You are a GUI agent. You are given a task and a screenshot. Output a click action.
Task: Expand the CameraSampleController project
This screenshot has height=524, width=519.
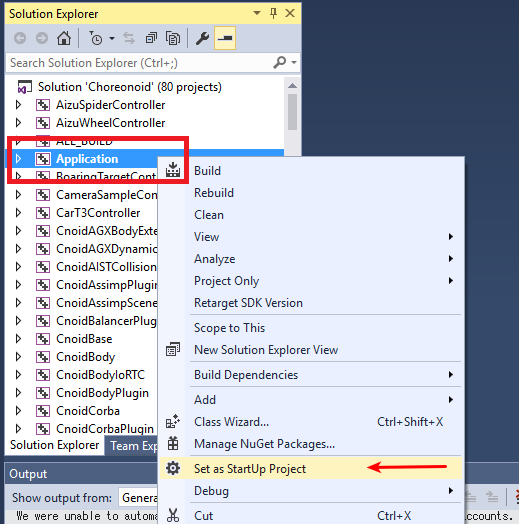(x=18, y=195)
